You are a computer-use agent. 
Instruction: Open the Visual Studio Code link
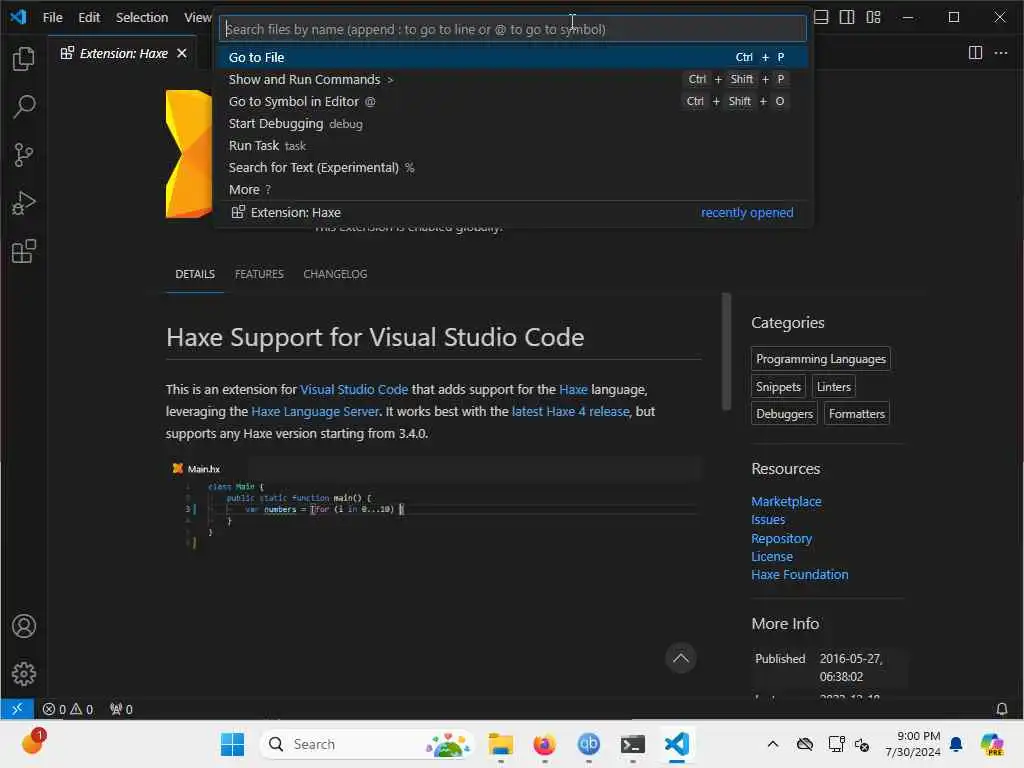click(x=354, y=390)
